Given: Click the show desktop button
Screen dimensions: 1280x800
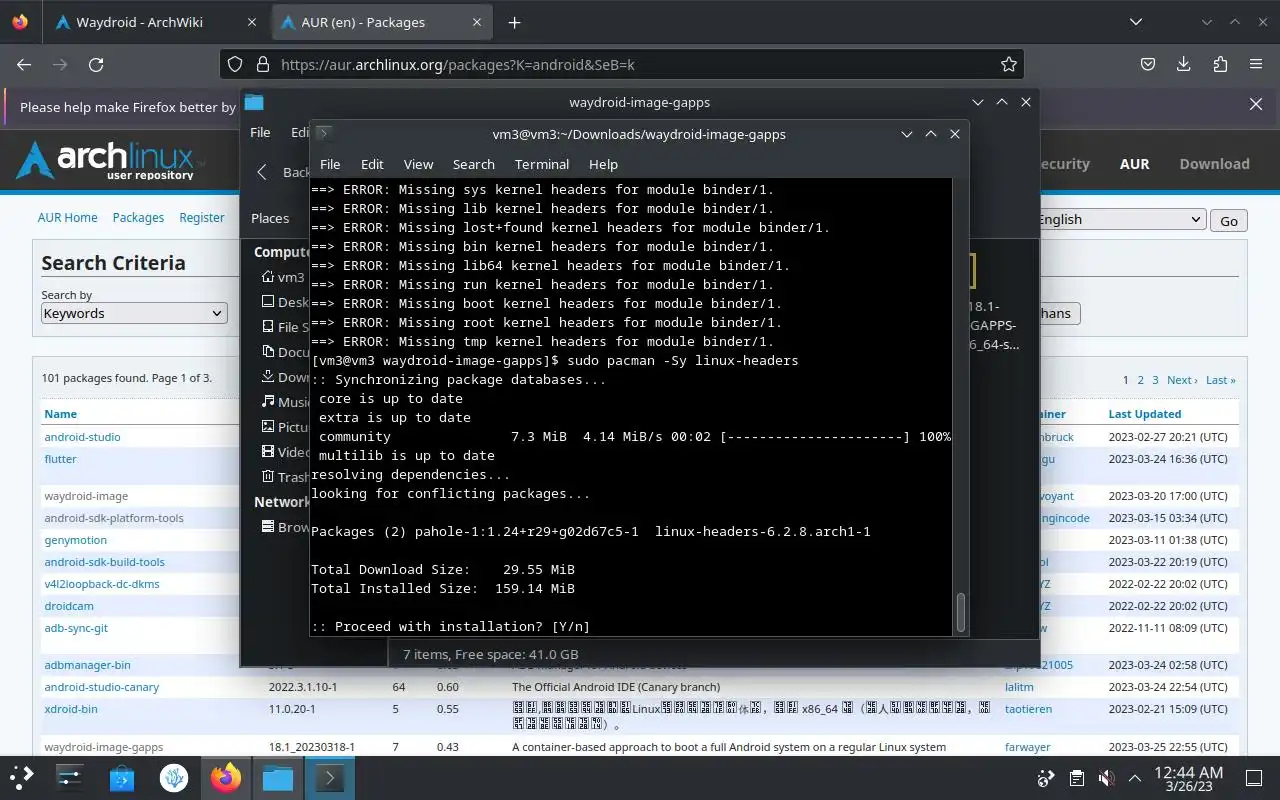Looking at the screenshot, I should point(1254,778).
